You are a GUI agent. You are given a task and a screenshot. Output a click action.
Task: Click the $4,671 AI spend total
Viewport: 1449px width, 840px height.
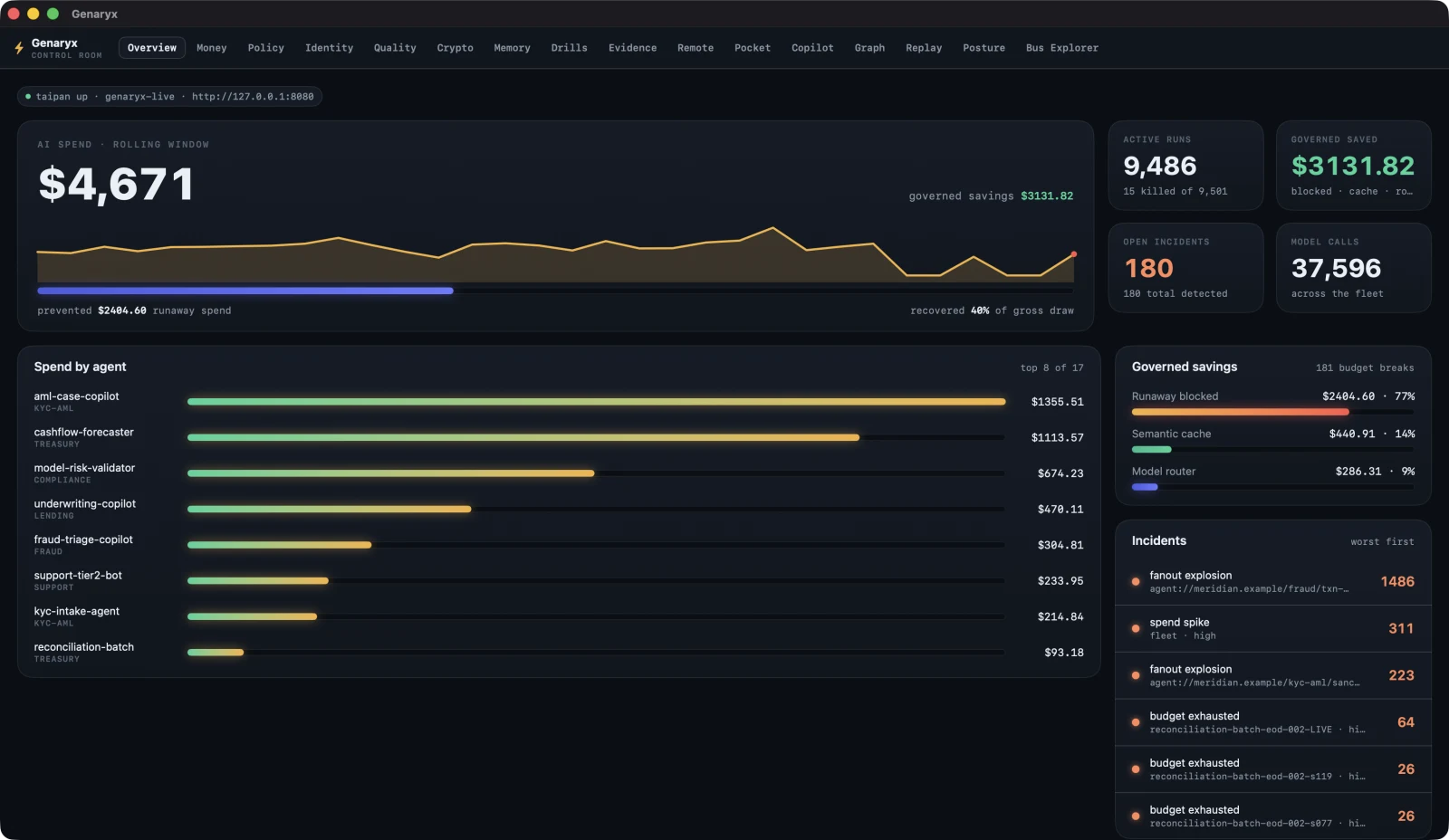pos(116,185)
